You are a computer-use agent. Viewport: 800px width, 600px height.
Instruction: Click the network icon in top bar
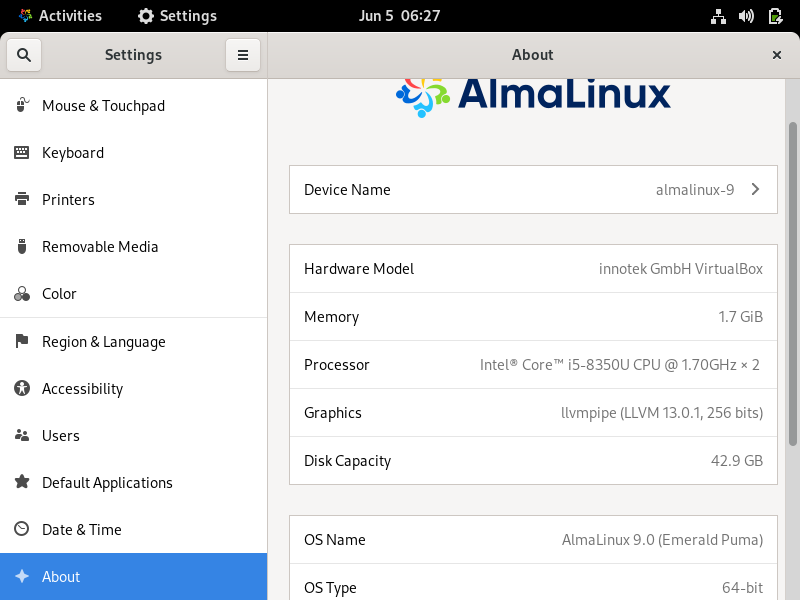click(x=718, y=16)
